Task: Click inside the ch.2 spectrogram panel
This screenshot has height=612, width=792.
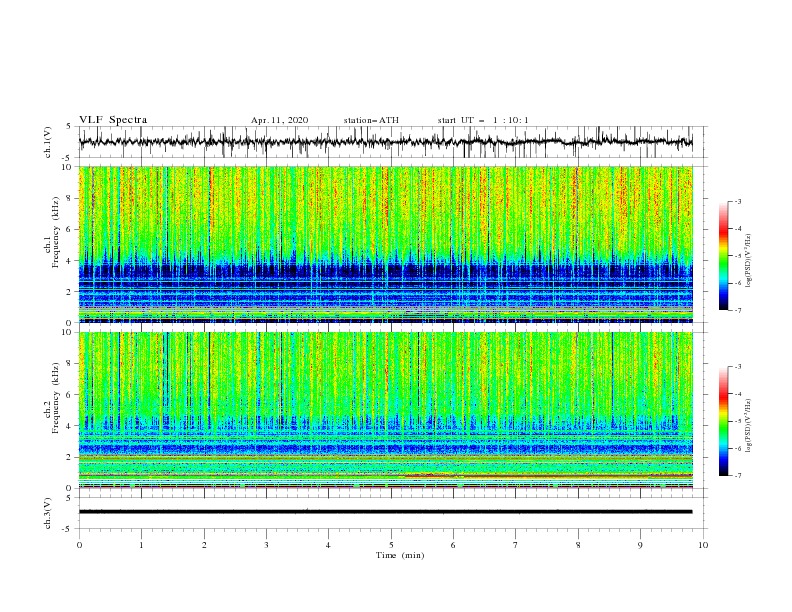Action: coord(385,410)
